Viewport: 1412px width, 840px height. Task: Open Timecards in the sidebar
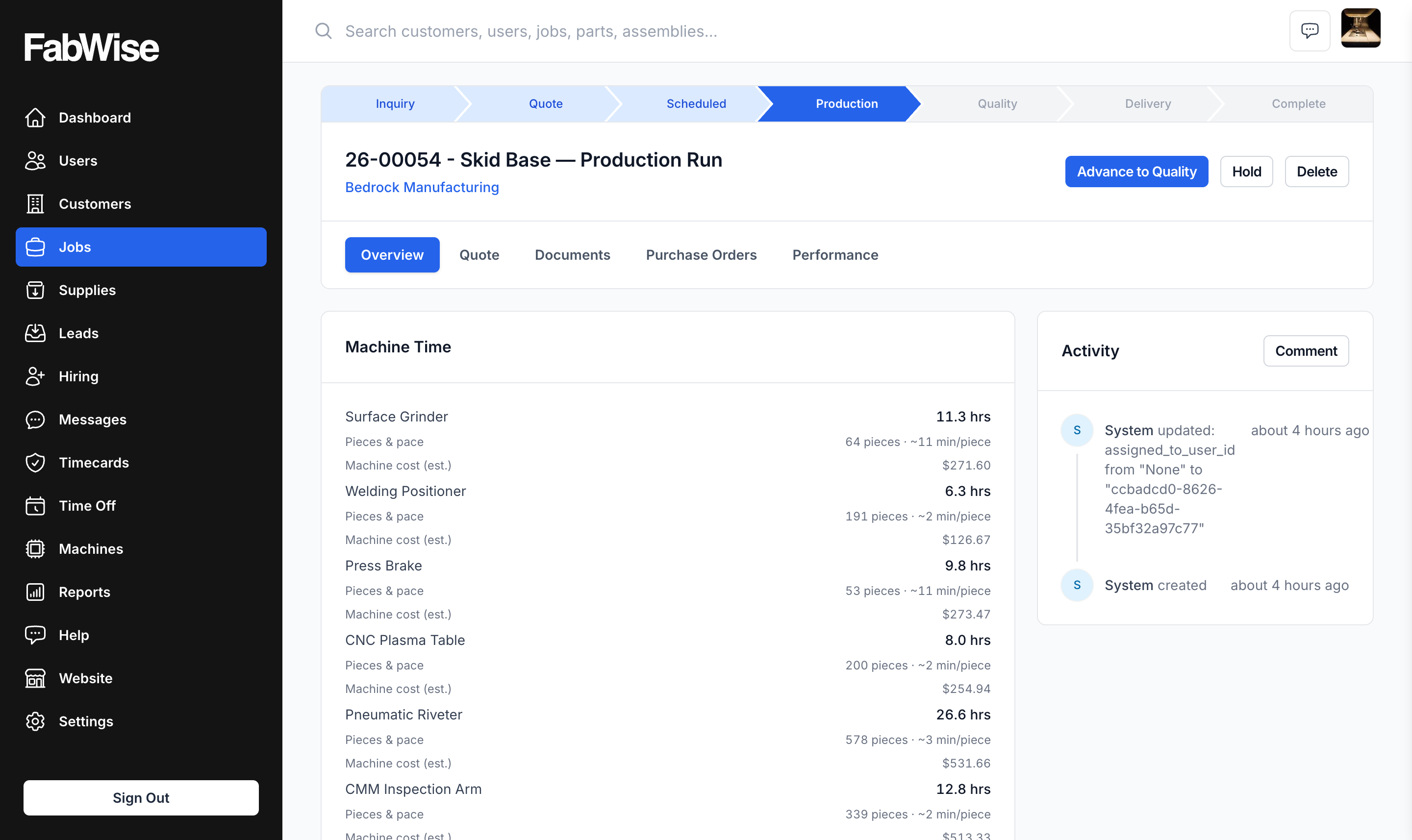click(x=141, y=463)
